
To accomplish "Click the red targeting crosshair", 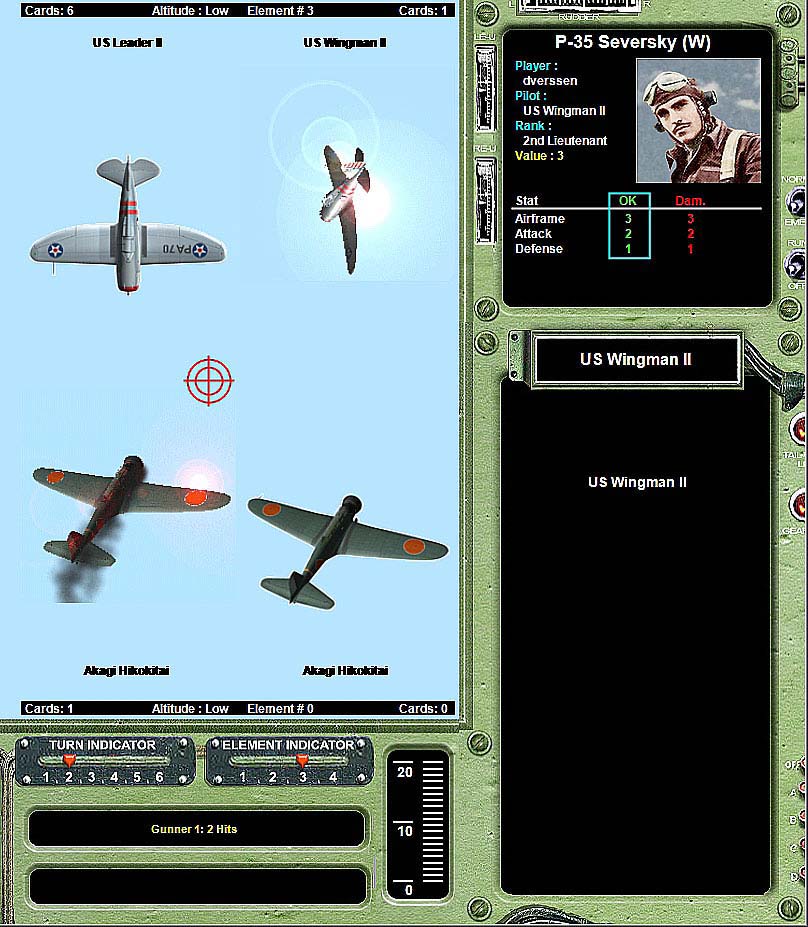I will click(x=209, y=380).
